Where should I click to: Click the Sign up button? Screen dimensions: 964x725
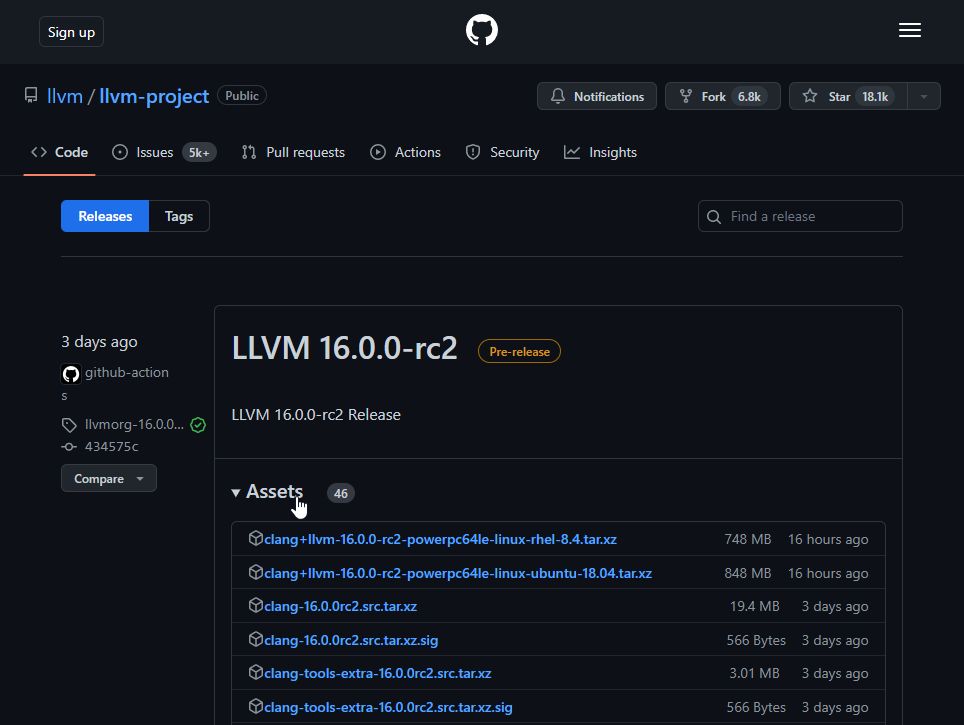tap(72, 32)
